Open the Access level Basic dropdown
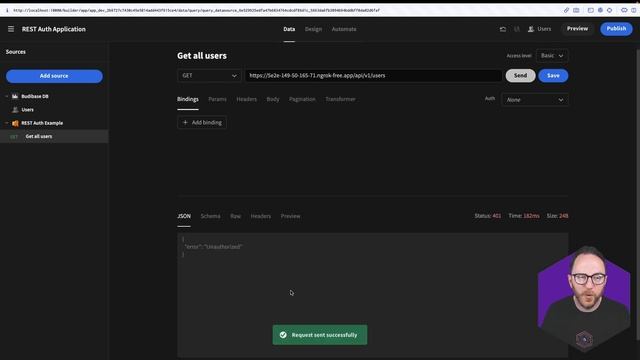Viewport: 640px width, 360px height. 552,56
